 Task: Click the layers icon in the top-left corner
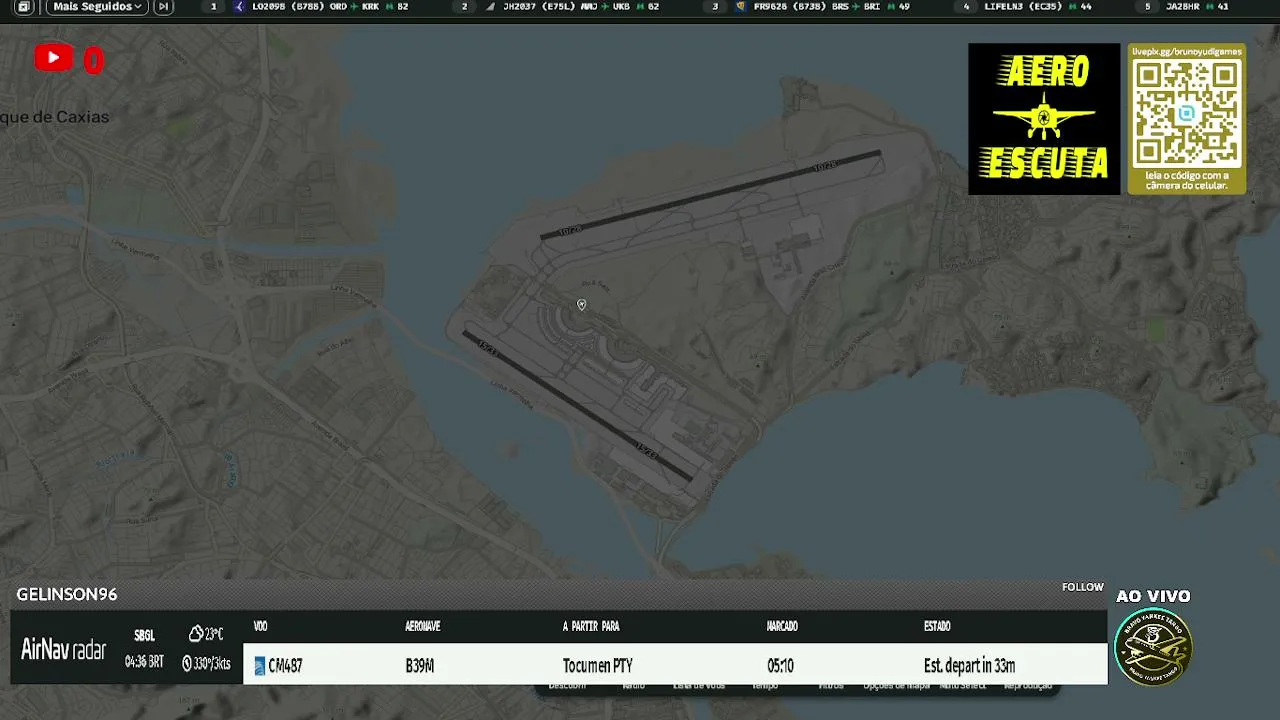(24, 7)
